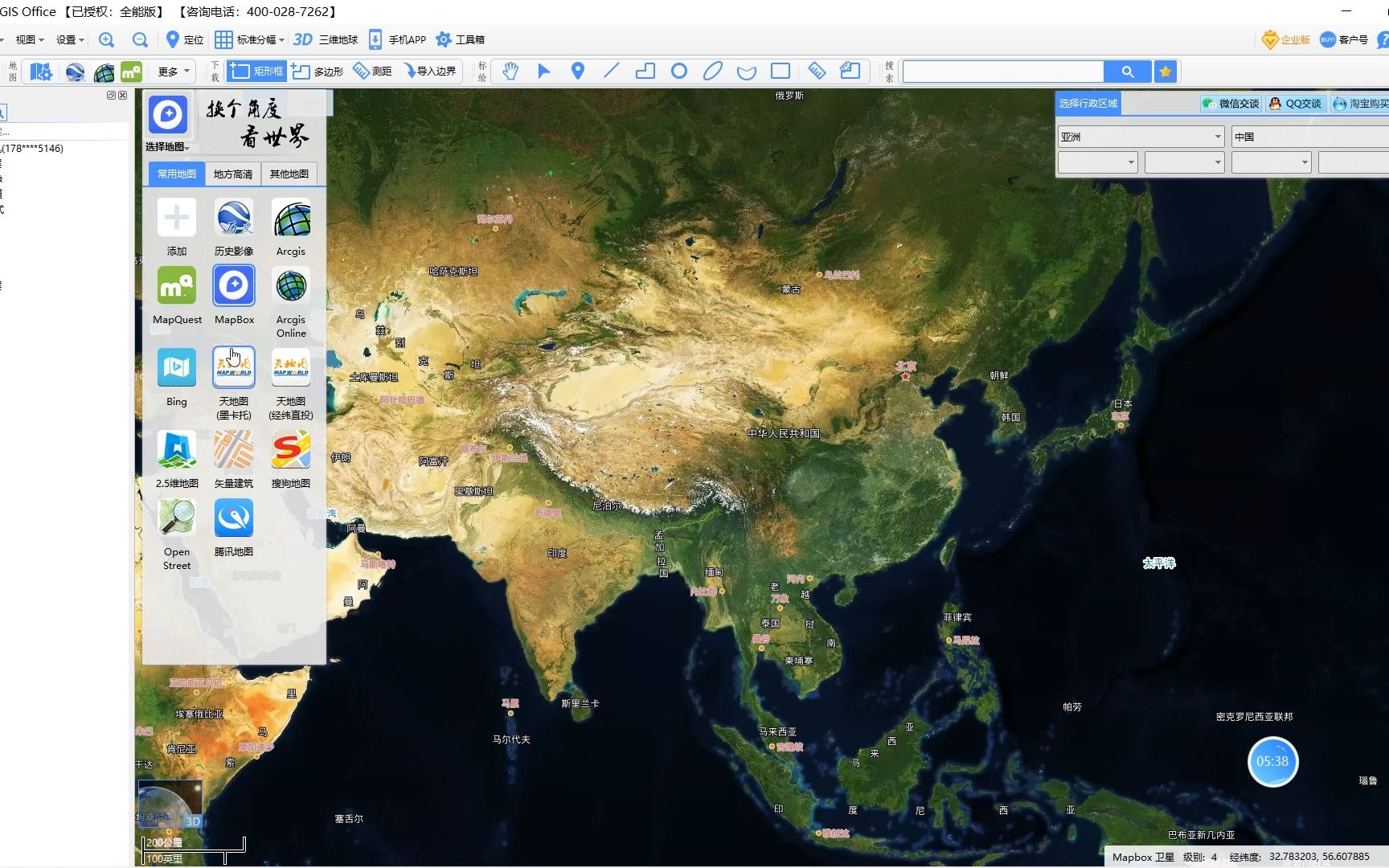This screenshot has height=868, width=1389.
Task: Choose 天地图(墨卡托) map source
Action: [x=234, y=384]
